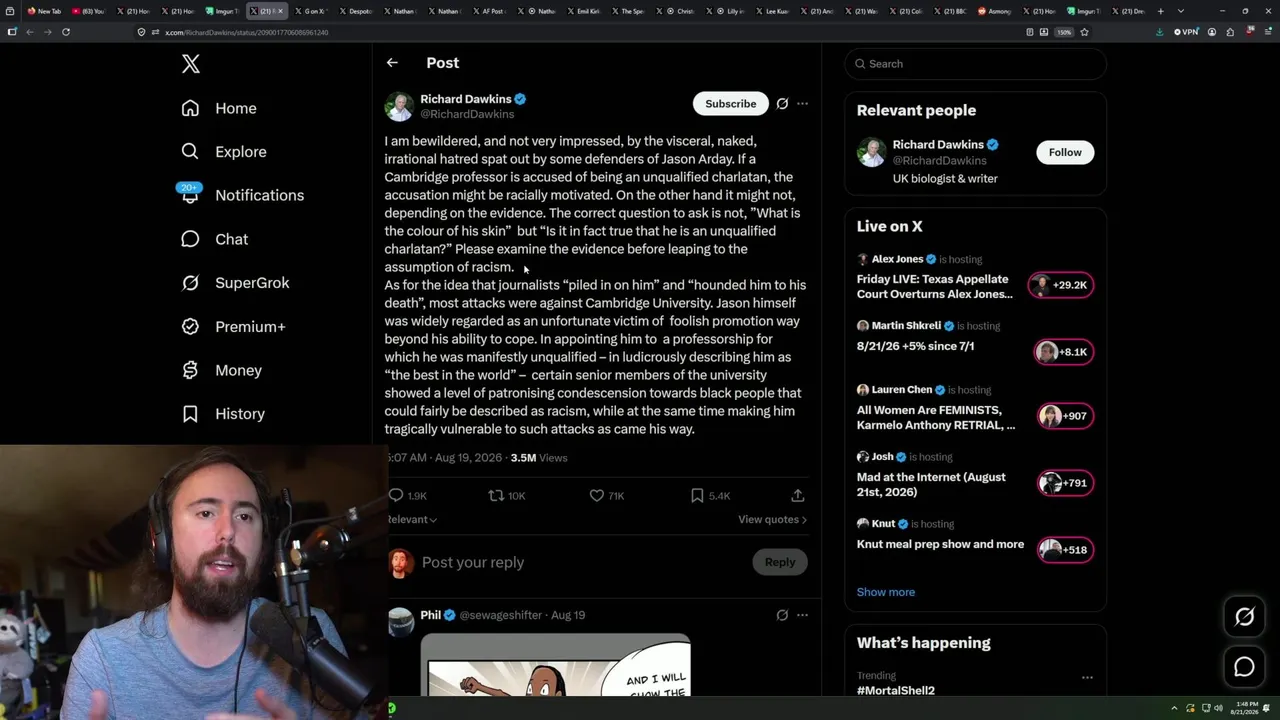The width and height of the screenshot is (1280, 720).
Task: Switch to the first Imgur browser tab
Action: tap(222, 11)
